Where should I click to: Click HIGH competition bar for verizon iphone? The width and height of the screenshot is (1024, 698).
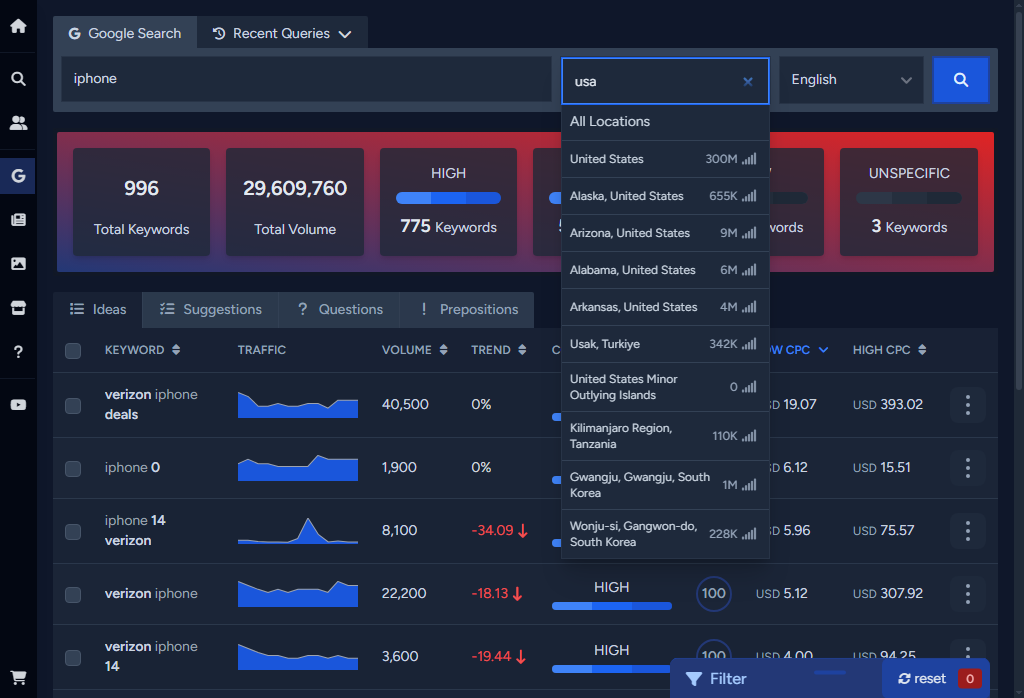(x=612, y=605)
